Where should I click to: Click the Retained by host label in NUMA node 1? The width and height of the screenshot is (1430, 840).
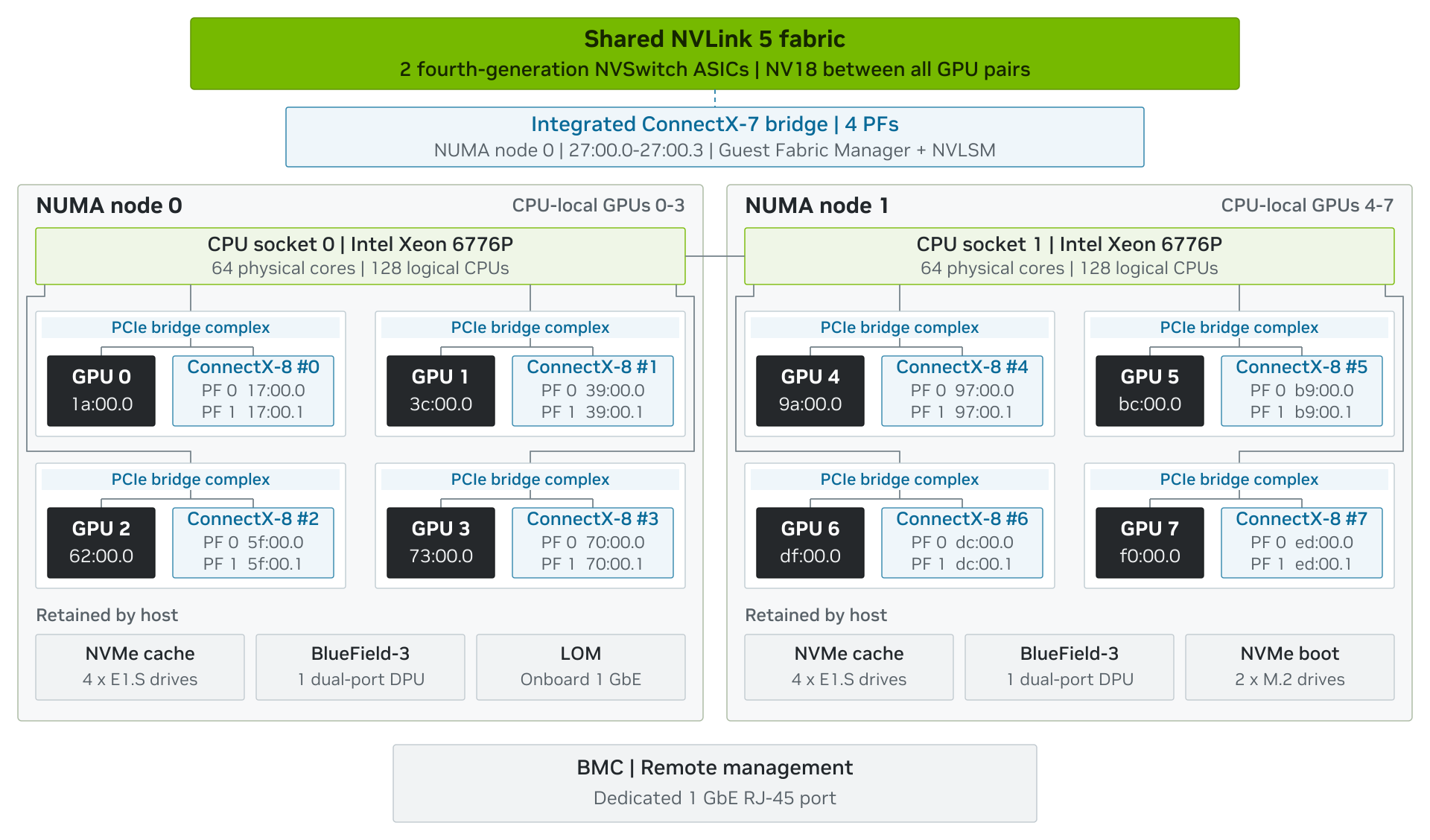[816, 615]
